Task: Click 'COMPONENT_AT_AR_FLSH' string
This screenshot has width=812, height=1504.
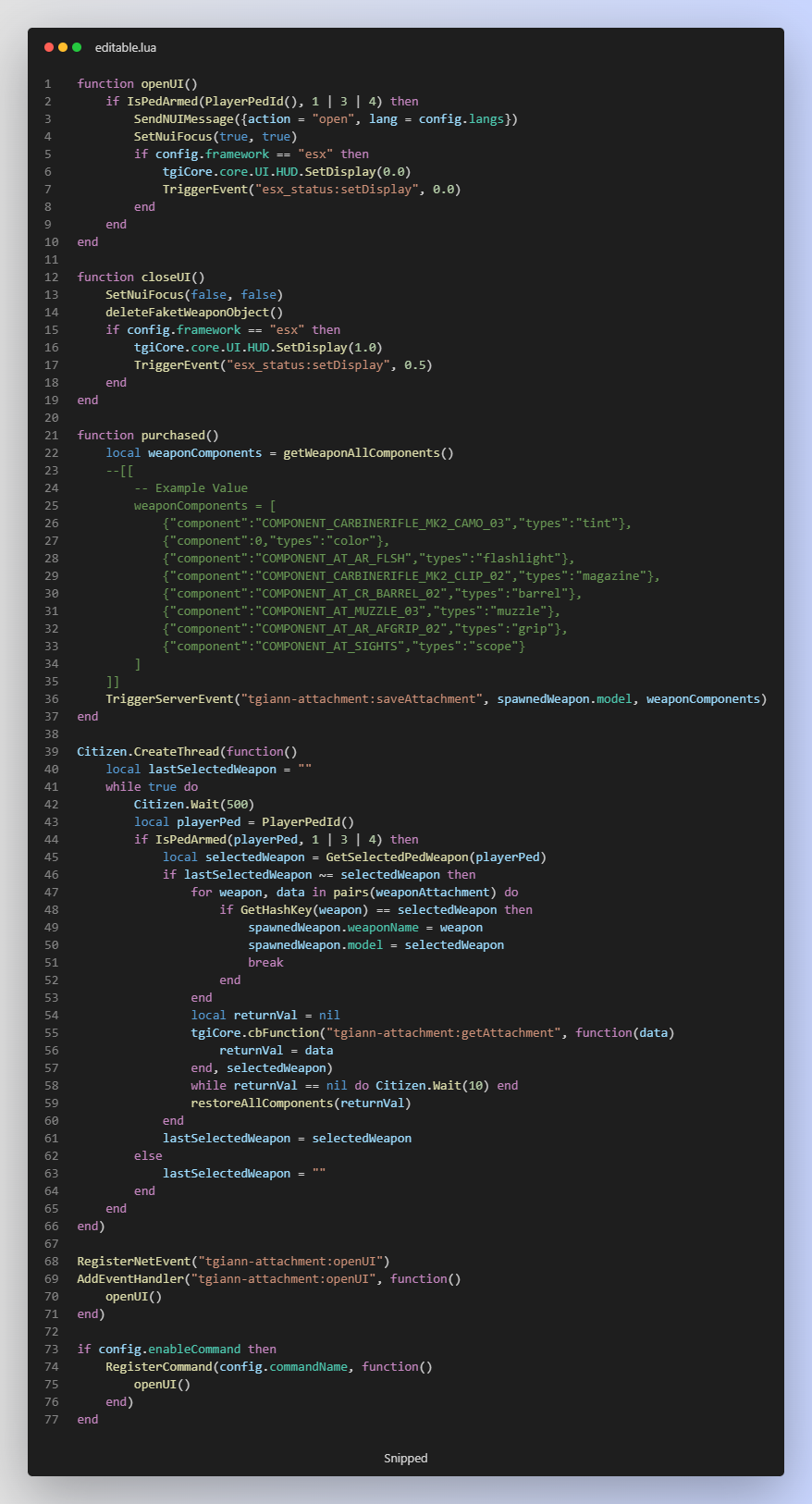Action: coord(337,559)
